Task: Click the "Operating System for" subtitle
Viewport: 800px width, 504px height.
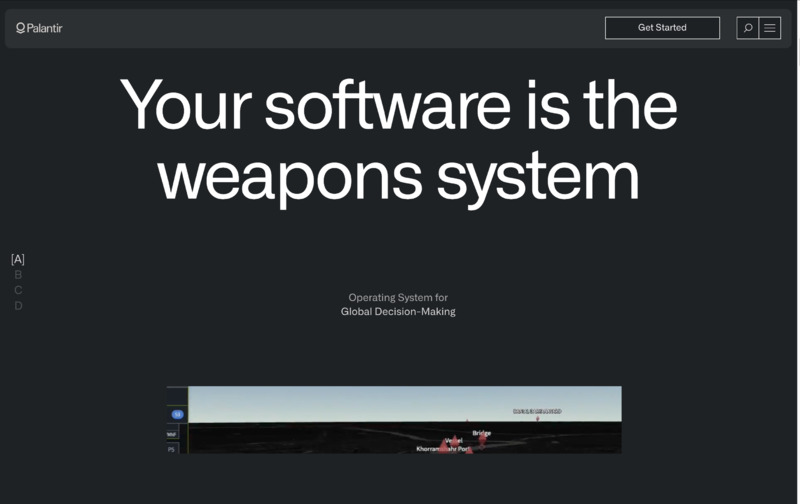Action: click(398, 297)
